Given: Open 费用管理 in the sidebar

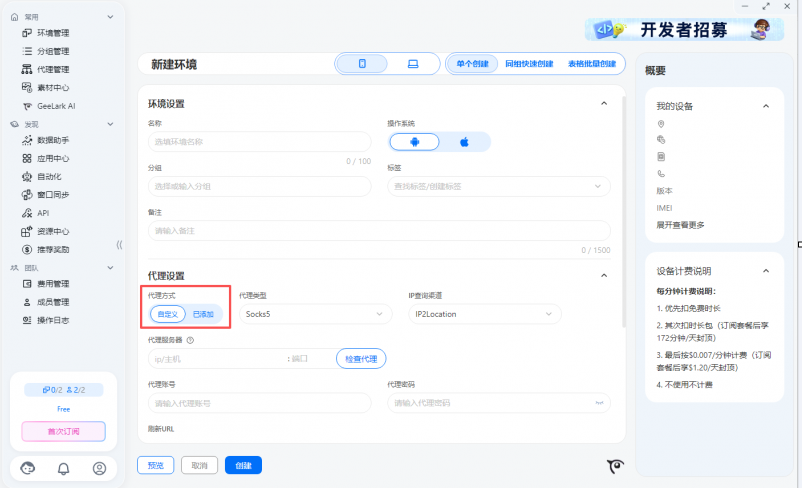Looking at the screenshot, I should pyautogui.click(x=53, y=284).
